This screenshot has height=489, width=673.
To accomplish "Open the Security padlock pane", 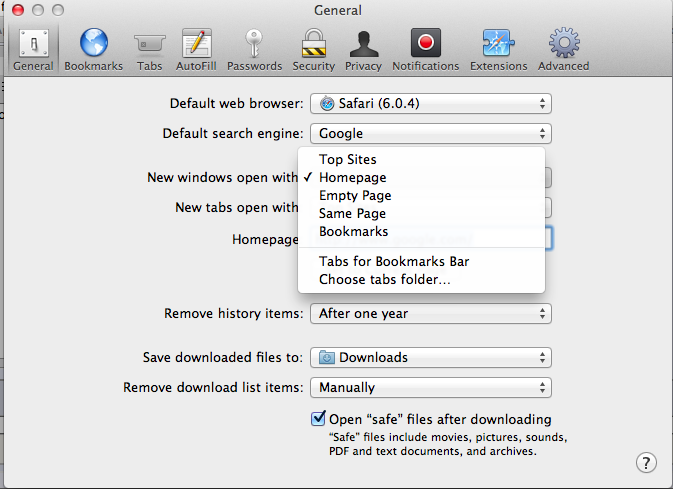I will (x=313, y=50).
